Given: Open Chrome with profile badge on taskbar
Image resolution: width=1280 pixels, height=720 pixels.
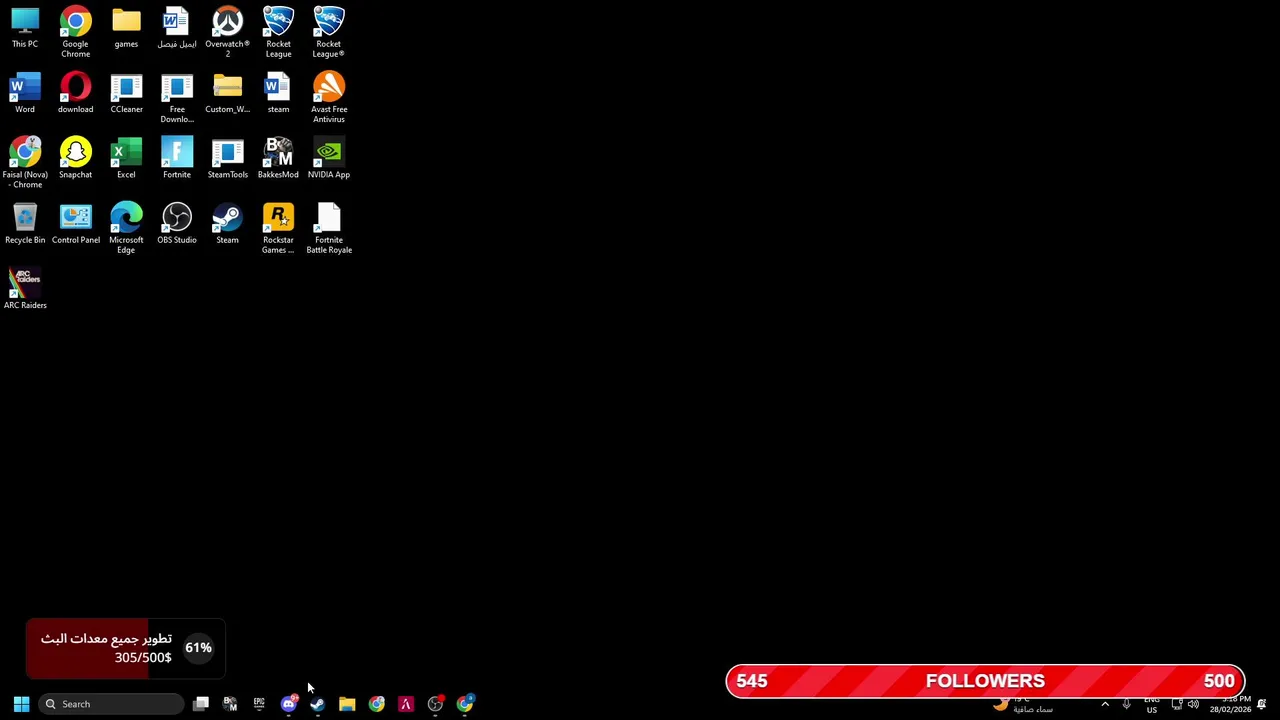Looking at the screenshot, I should pyautogui.click(x=465, y=704).
